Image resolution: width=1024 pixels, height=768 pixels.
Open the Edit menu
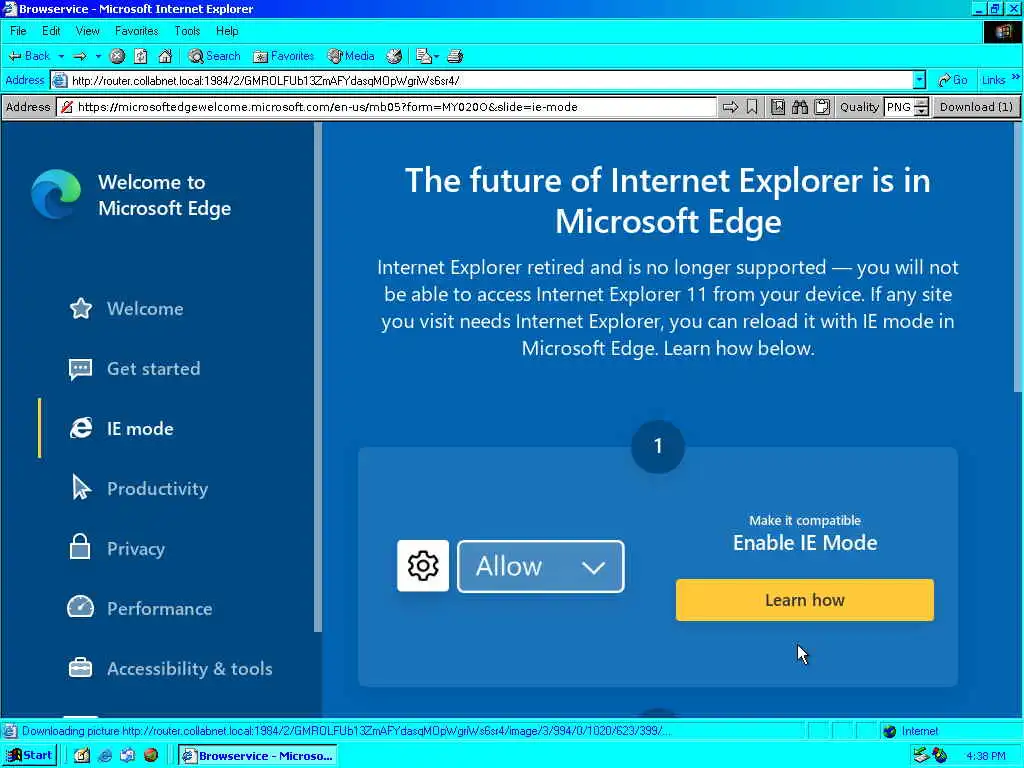point(51,31)
